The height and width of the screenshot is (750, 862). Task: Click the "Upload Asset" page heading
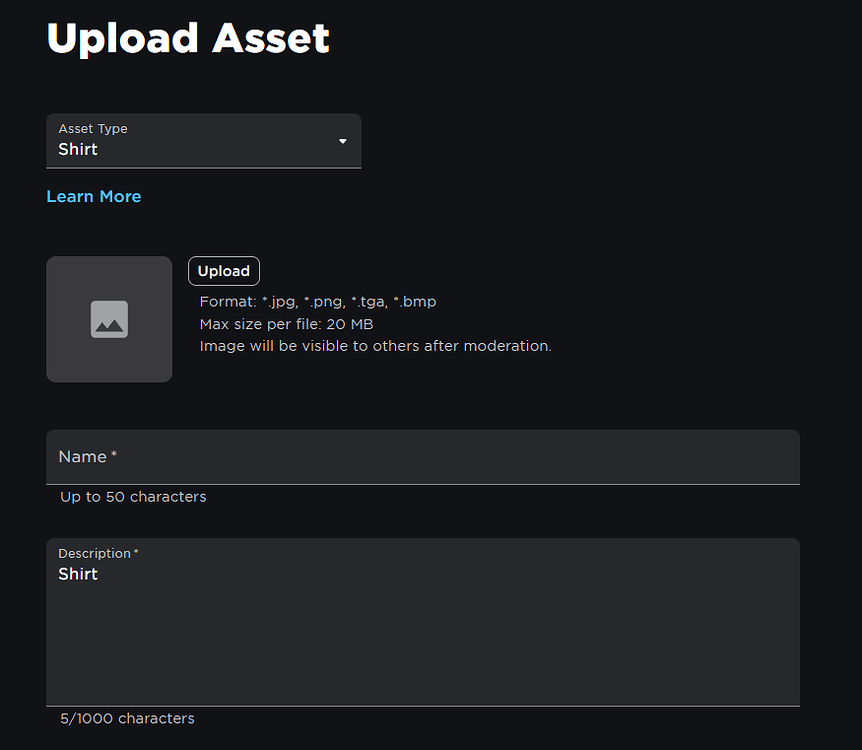pyautogui.click(x=188, y=39)
